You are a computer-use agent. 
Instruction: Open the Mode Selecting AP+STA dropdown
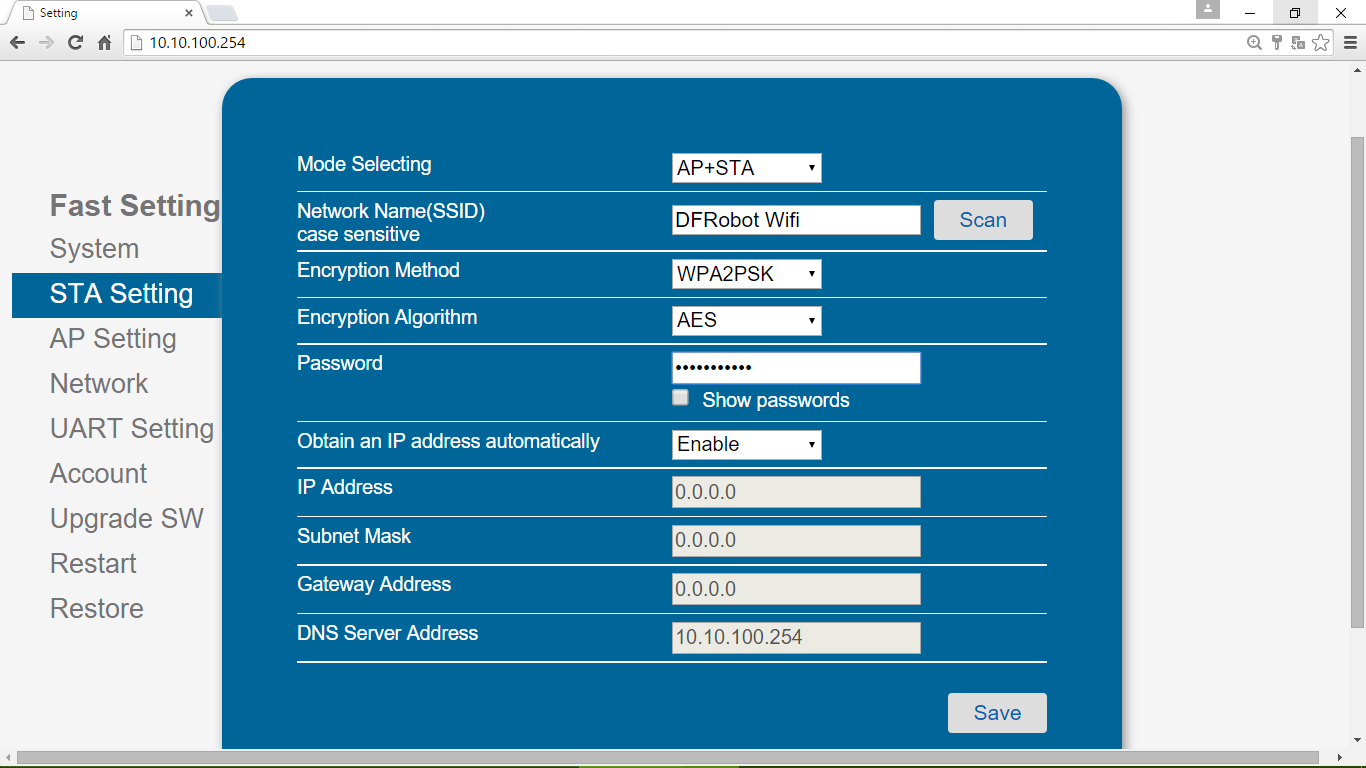pyautogui.click(x=747, y=168)
